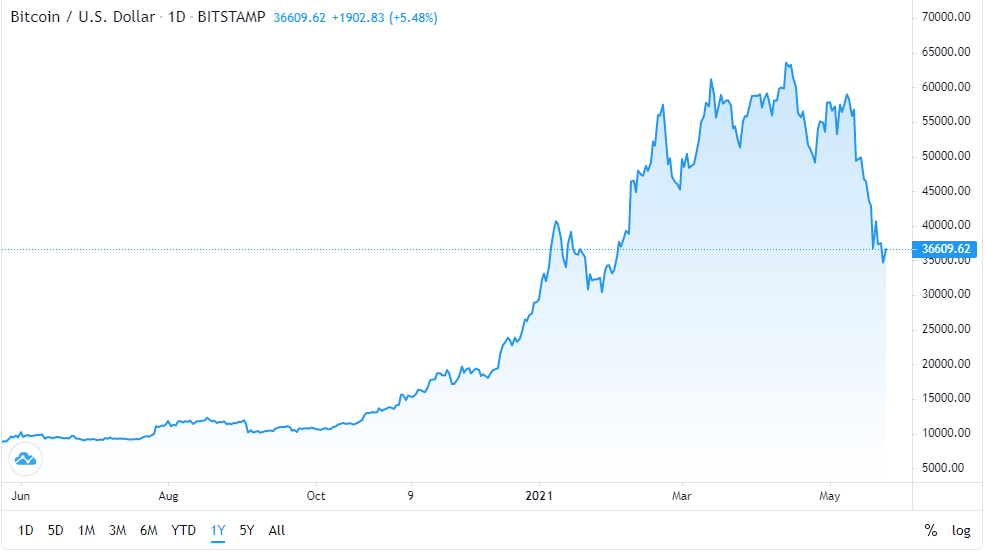This screenshot has width=985, height=553.
Task: Enable the log scale toggle
Action: 961,530
